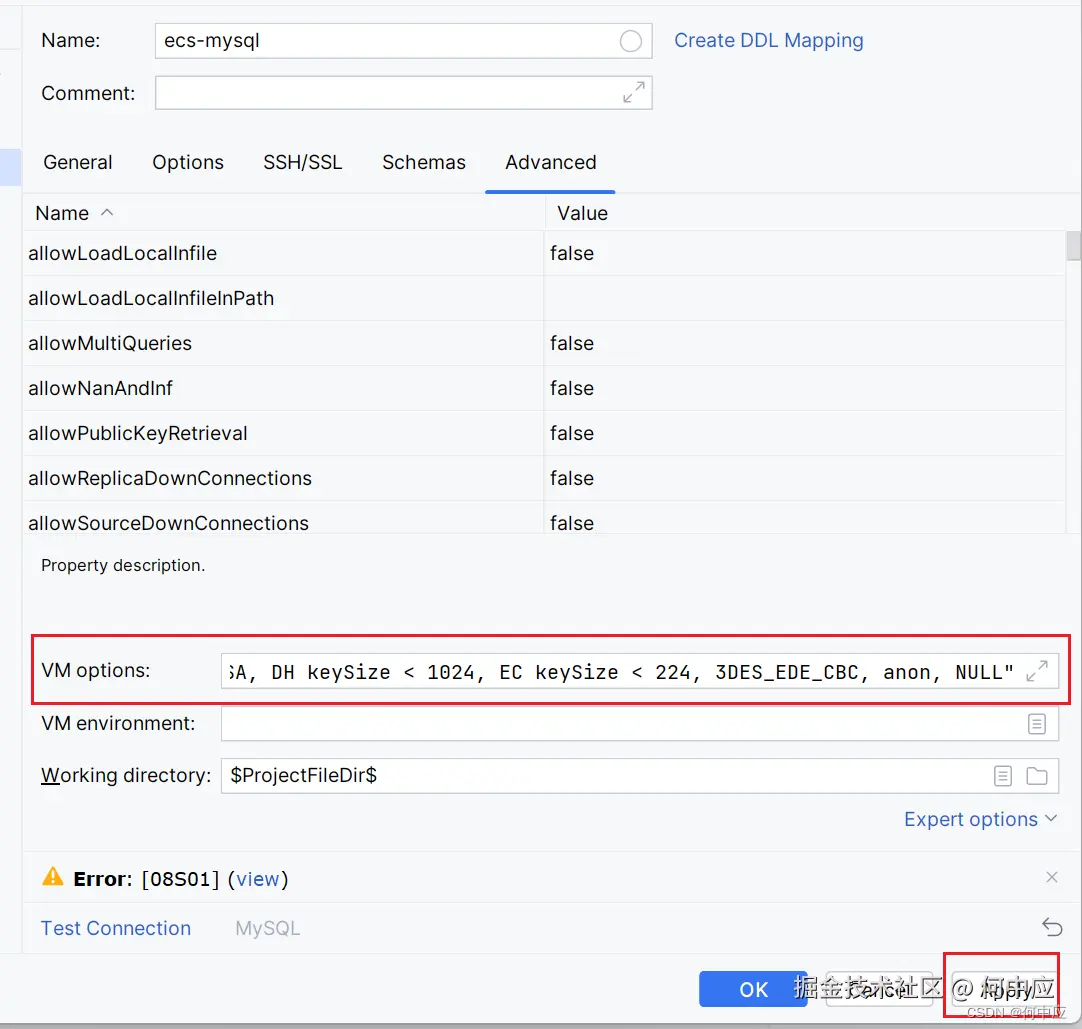
Task: Click the properties table scrollbar thumb
Action: (x=1073, y=246)
